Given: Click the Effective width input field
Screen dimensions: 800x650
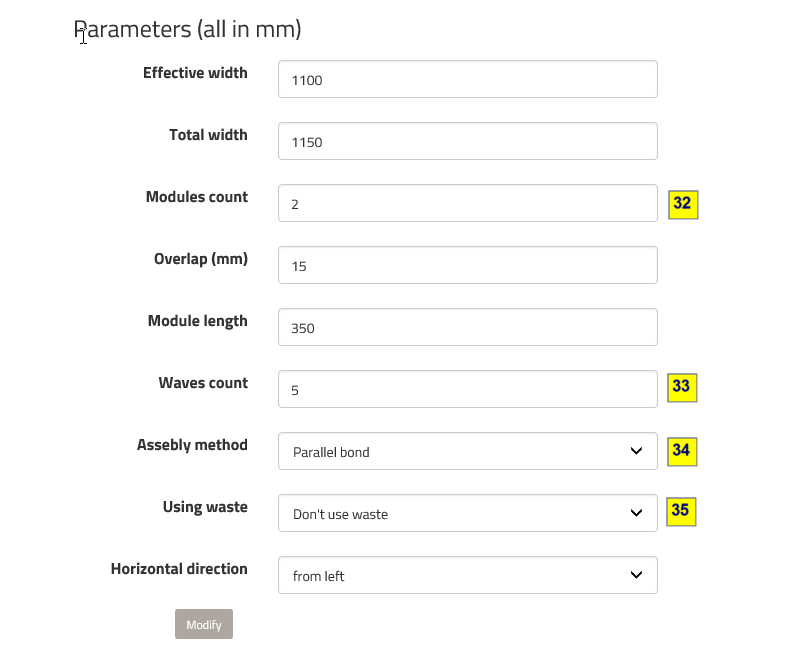Looking at the screenshot, I should click(x=467, y=80).
